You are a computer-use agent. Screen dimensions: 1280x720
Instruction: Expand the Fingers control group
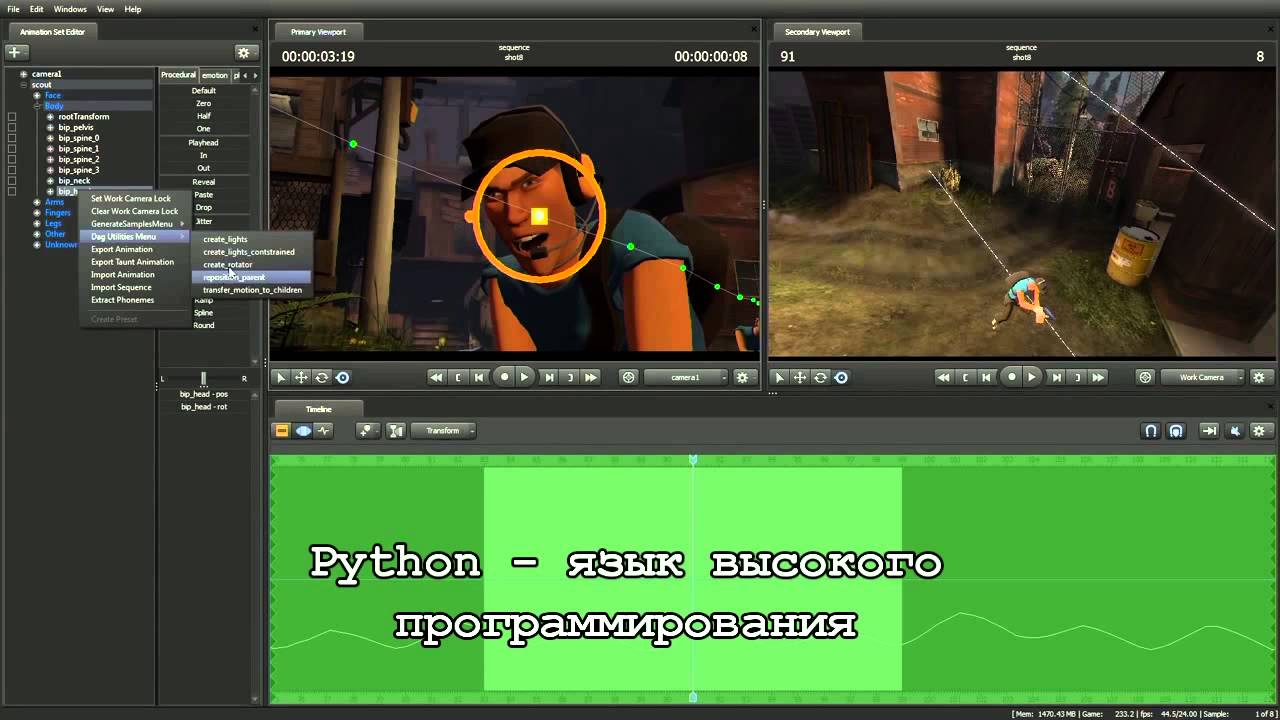37,213
